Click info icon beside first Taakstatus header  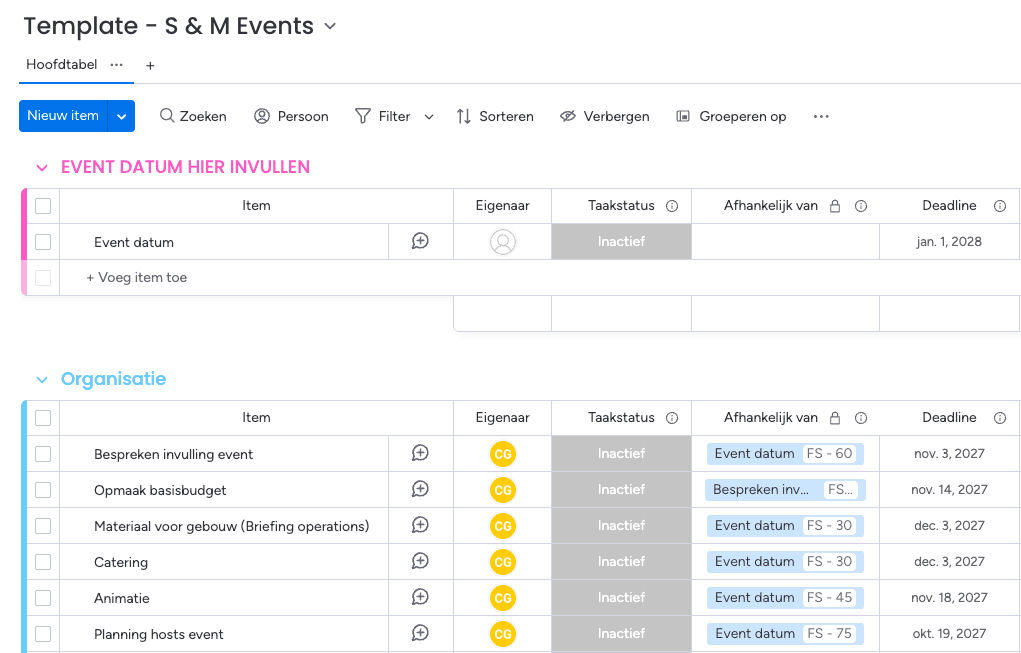point(672,206)
